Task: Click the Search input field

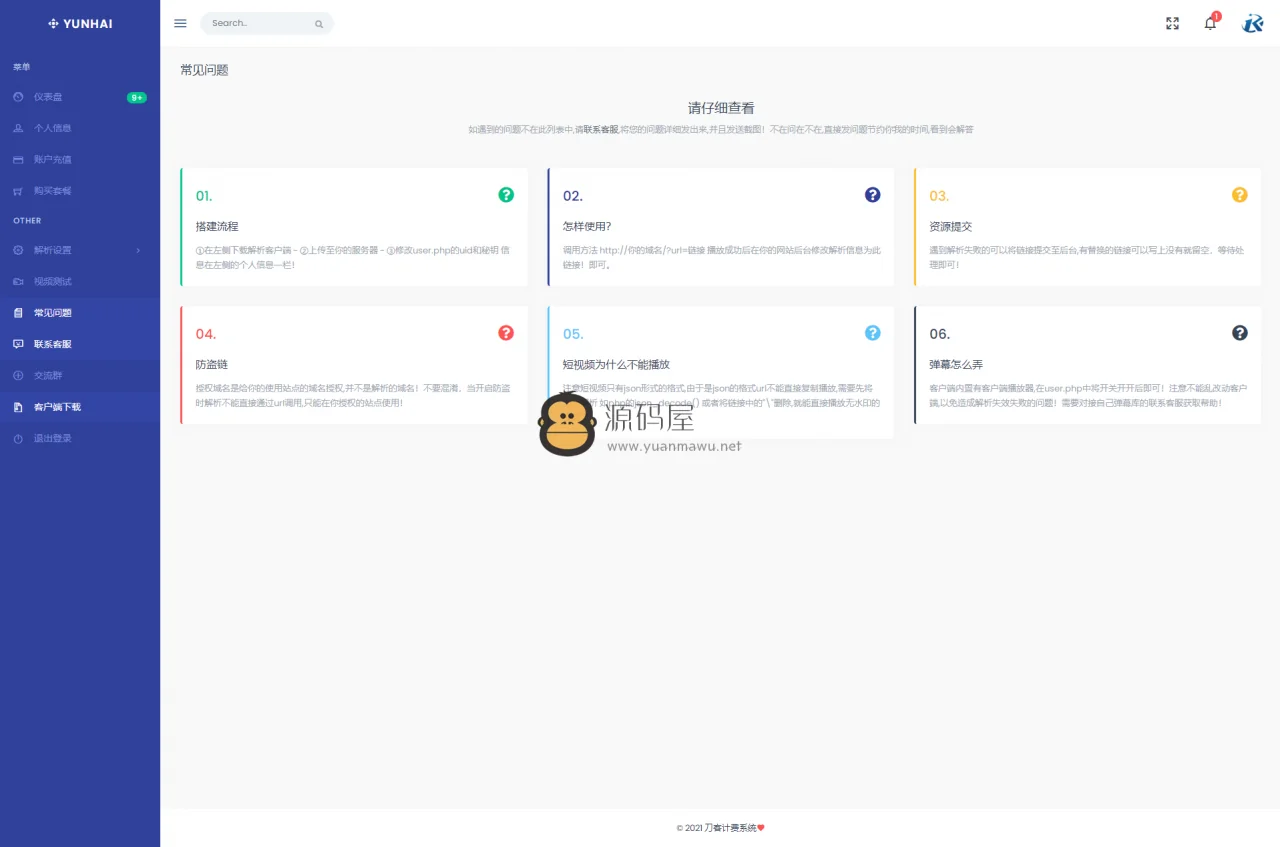Action: tap(260, 23)
